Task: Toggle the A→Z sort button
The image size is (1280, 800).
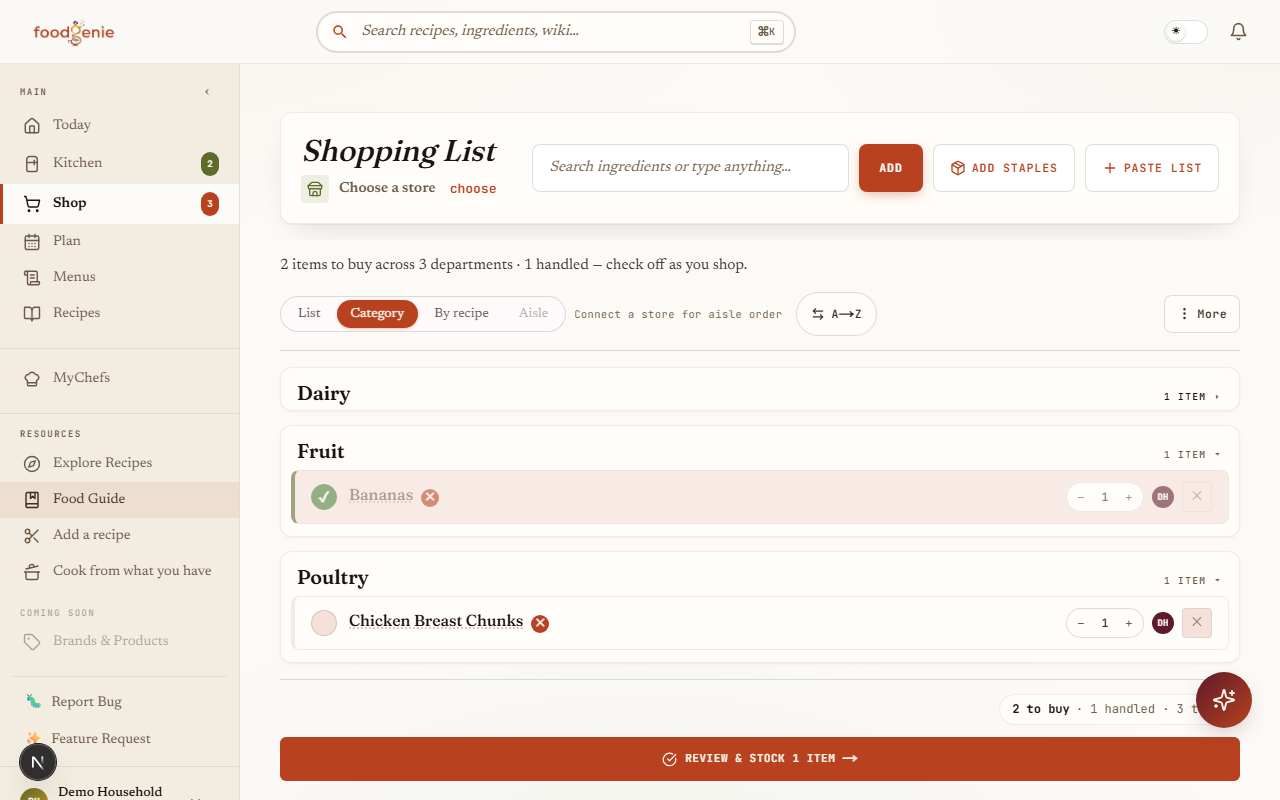Action: [x=836, y=314]
